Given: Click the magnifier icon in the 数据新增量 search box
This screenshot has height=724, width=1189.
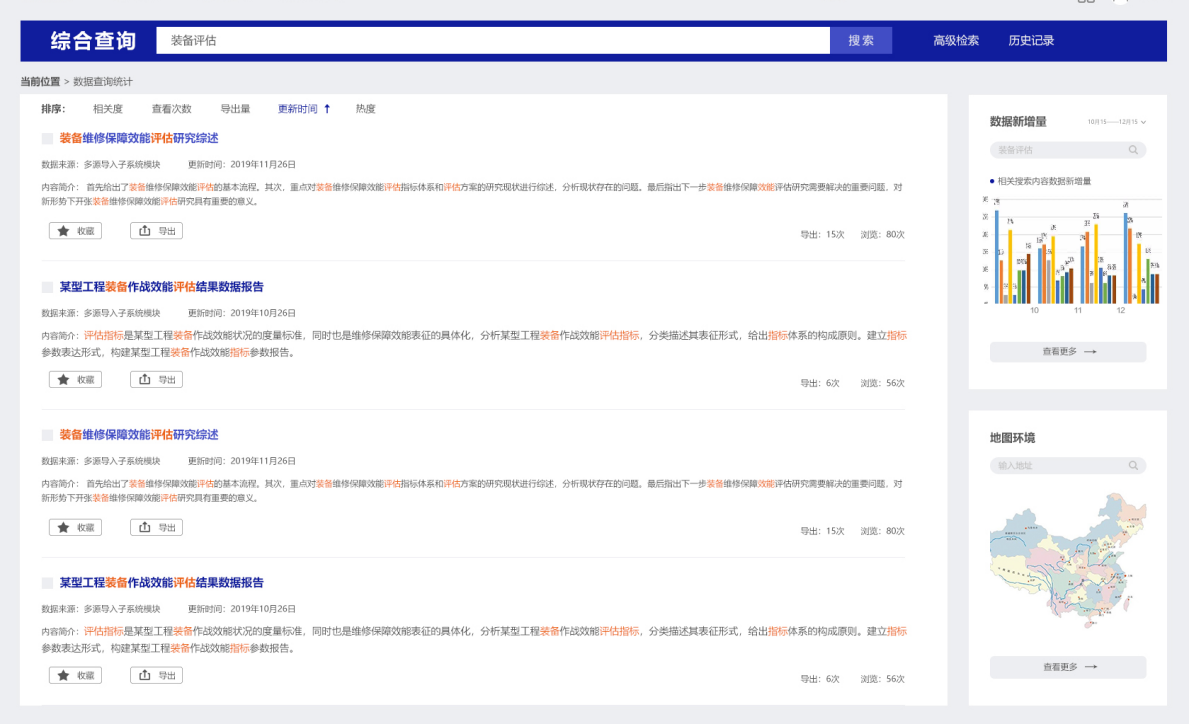Looking at the screenshot, I should pyautogui.click(x=1133, y=148).
